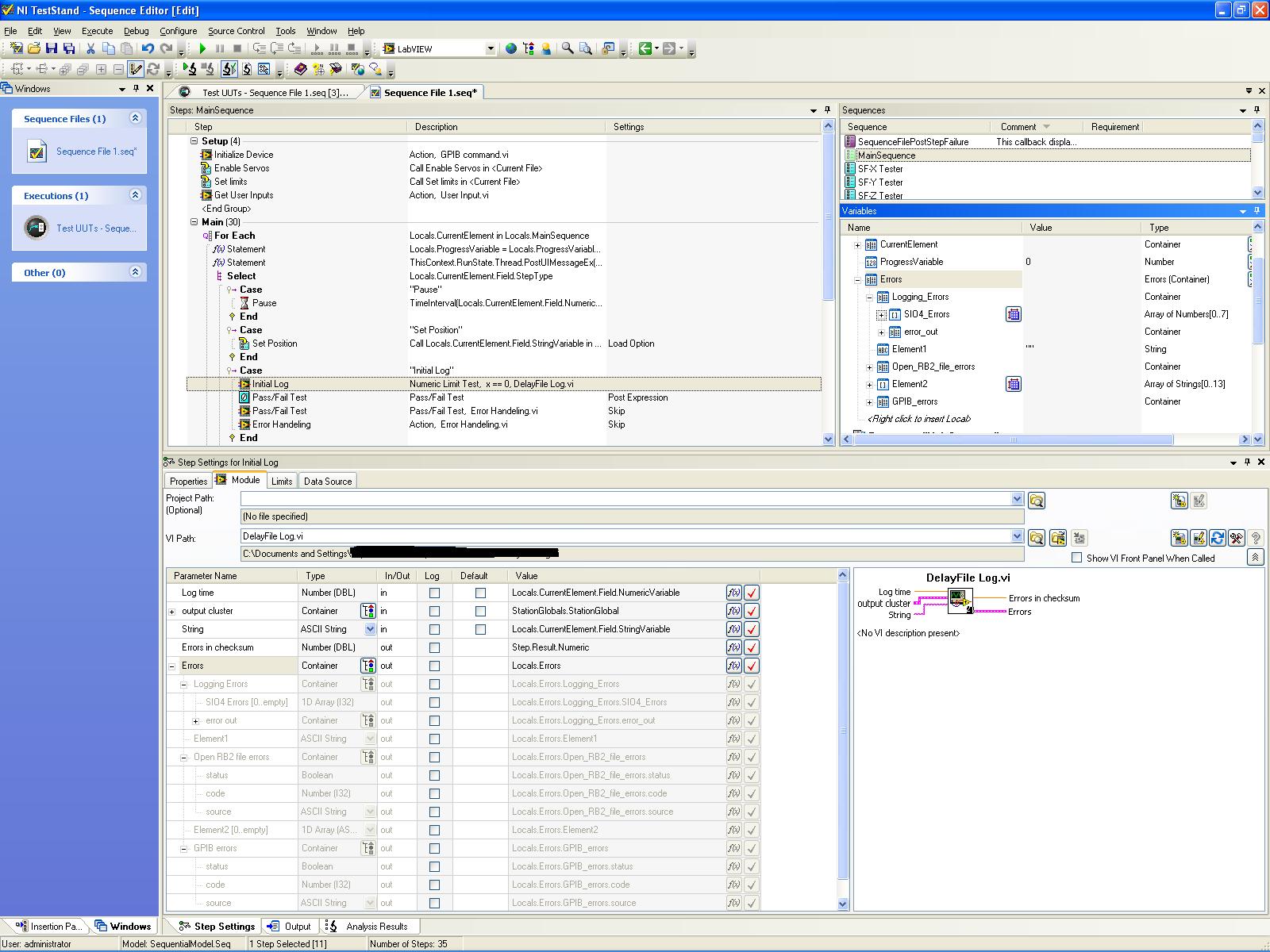Check expression syntax for Locals.Errors value
1270x952 pixels.
752,666
